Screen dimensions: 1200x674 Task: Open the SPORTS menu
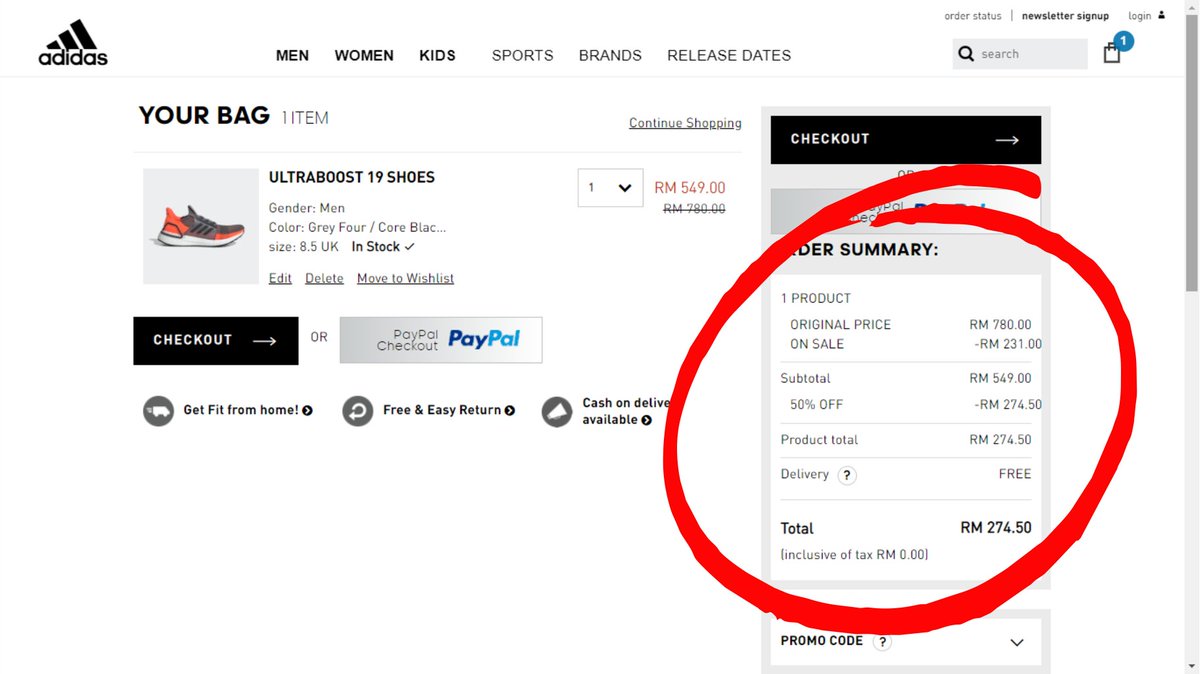click(x=522, y=56)
